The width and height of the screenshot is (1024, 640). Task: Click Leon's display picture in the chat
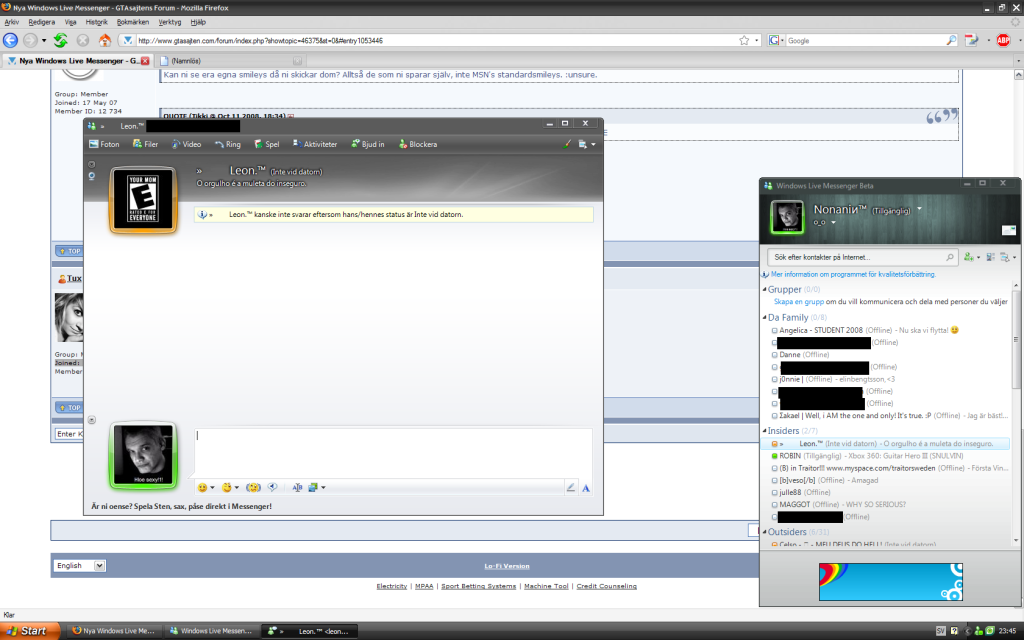[143, 200]
